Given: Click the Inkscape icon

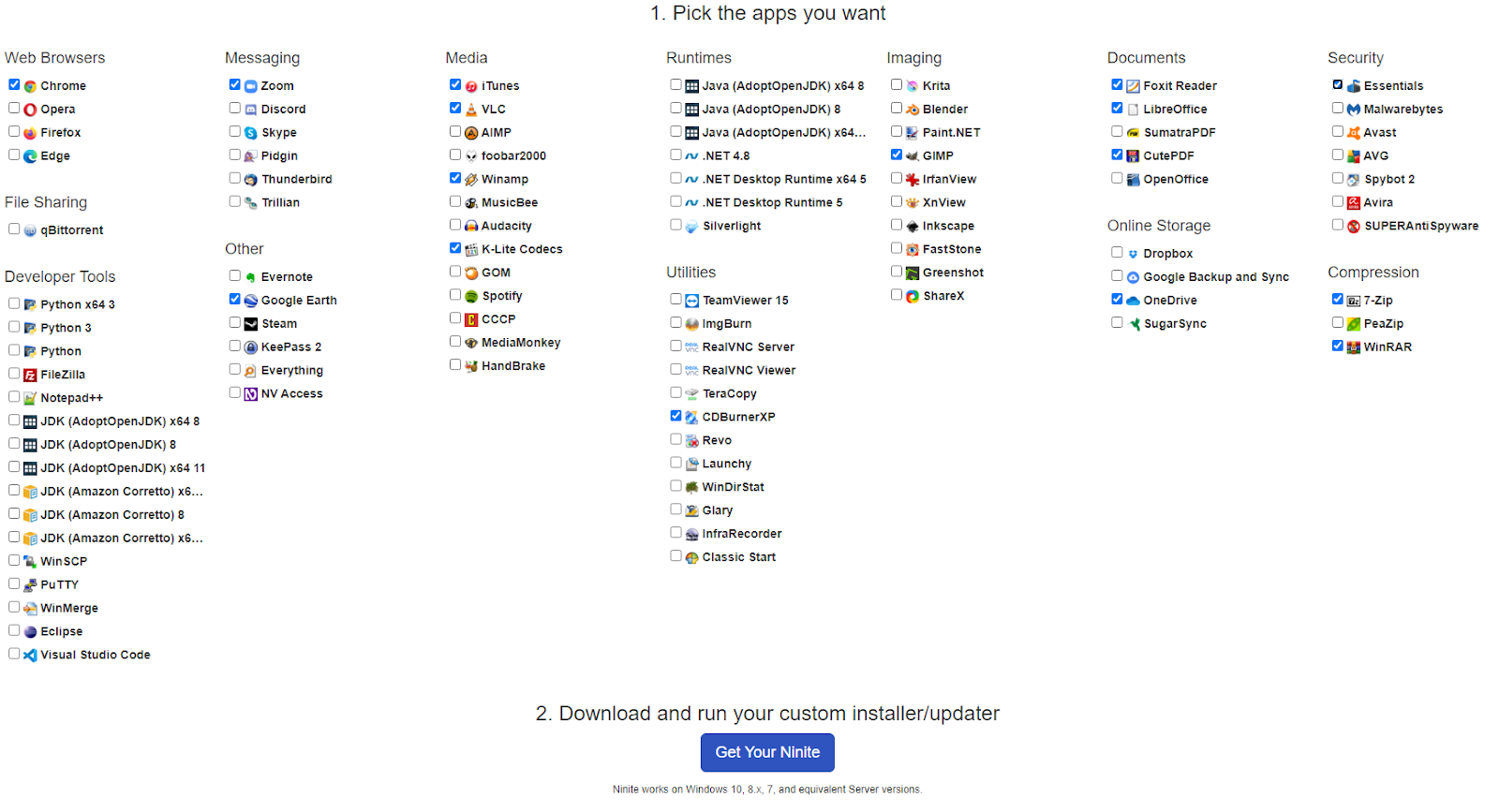Looking at the screenshot, I should 912,226.
